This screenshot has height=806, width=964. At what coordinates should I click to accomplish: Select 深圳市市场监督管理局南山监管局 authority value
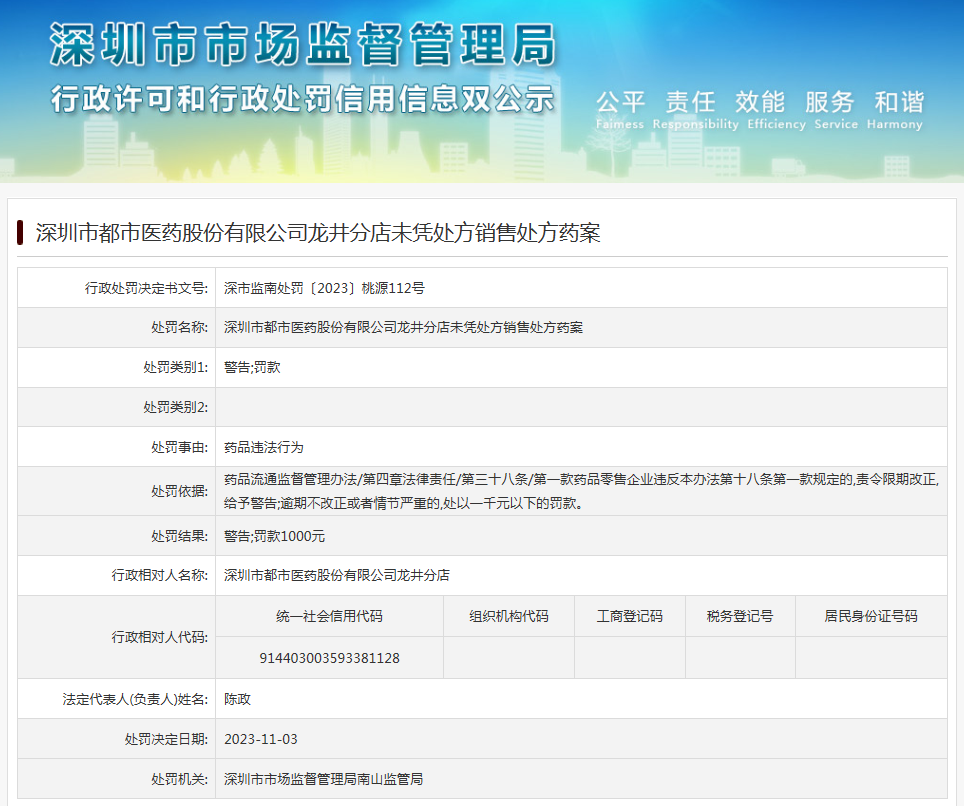pyautogui.click(x=323, y=779)
